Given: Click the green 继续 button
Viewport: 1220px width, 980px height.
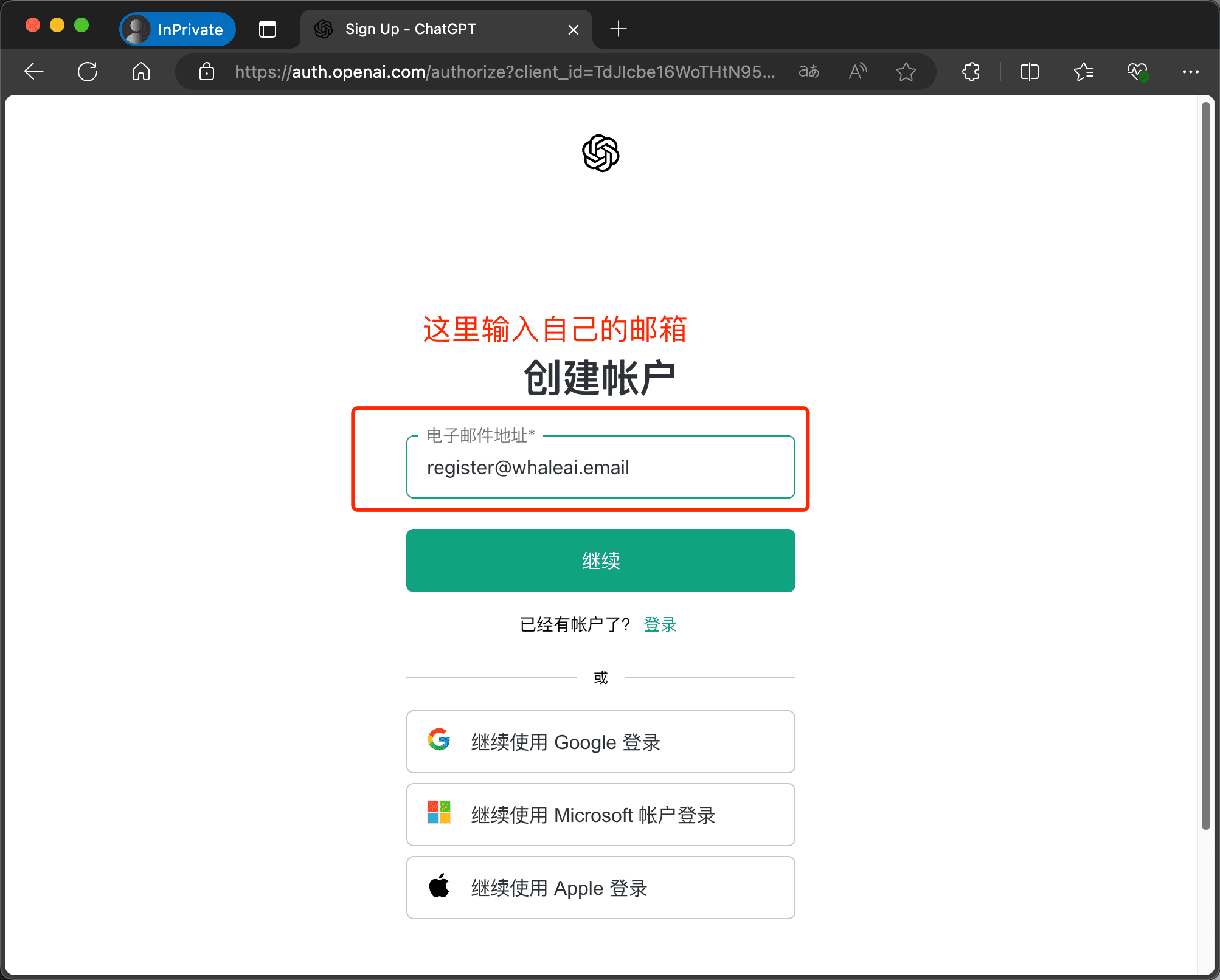Looking at the screenshot, I should tap(601, 561).
